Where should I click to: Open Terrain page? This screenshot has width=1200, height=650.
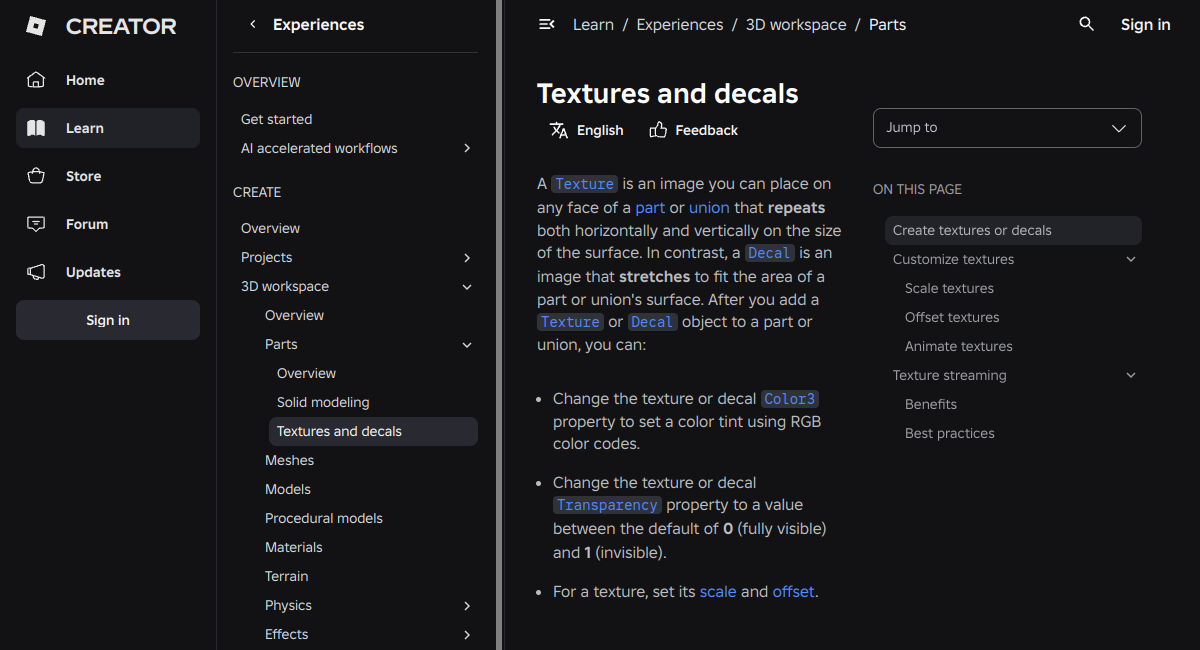tap(287, 576)
